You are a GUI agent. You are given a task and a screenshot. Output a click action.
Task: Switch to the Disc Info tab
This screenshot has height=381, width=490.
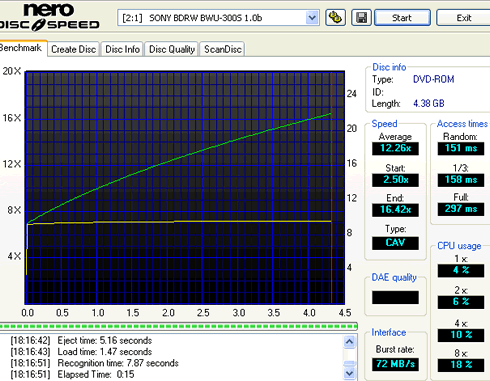[122, 49]
